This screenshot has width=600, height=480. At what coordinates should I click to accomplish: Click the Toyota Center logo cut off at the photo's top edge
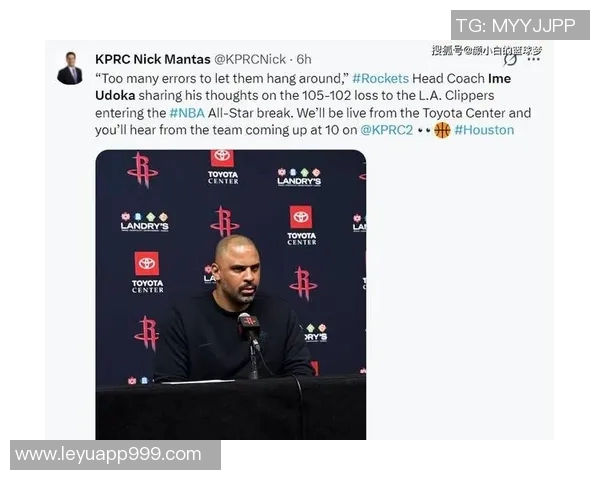coord(223,167)
